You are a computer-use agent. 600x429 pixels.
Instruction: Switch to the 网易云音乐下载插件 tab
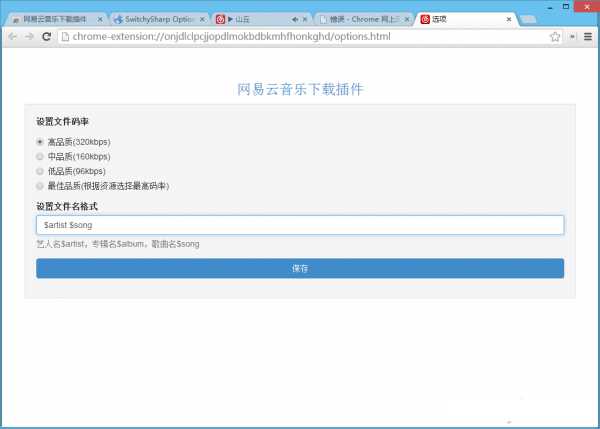57,19
